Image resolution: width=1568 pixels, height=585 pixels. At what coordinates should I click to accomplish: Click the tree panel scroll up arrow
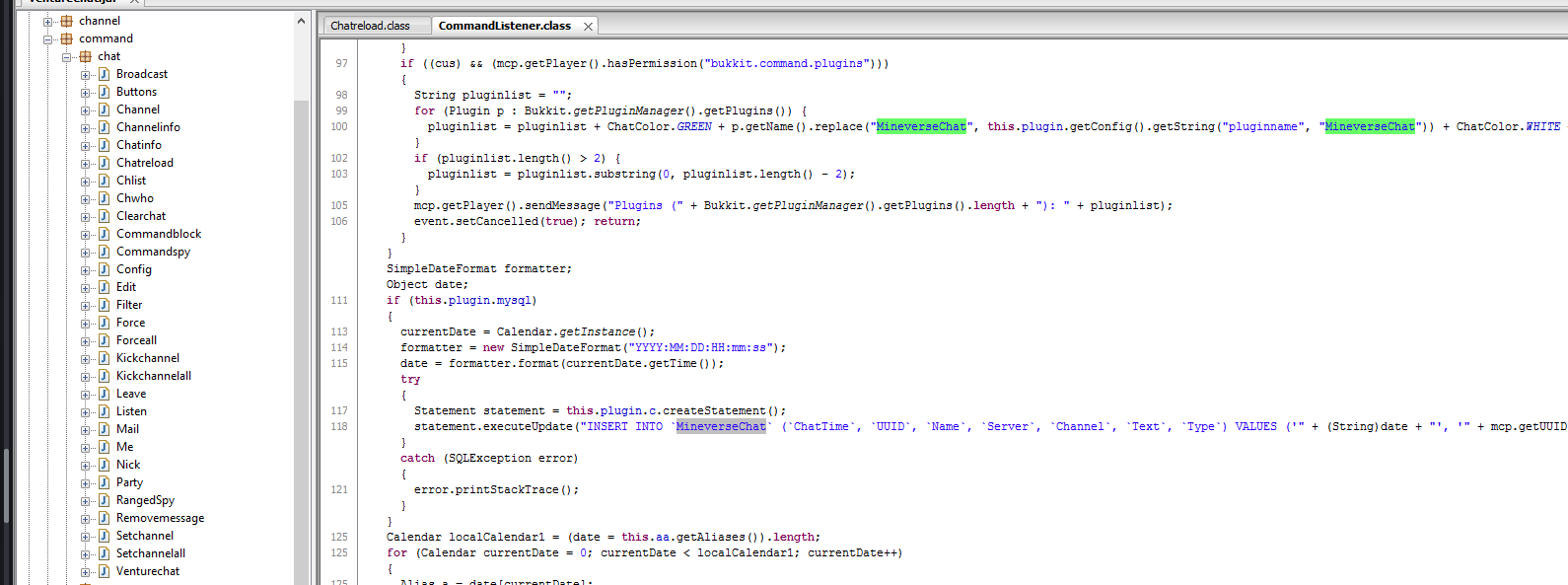[301, 21]
